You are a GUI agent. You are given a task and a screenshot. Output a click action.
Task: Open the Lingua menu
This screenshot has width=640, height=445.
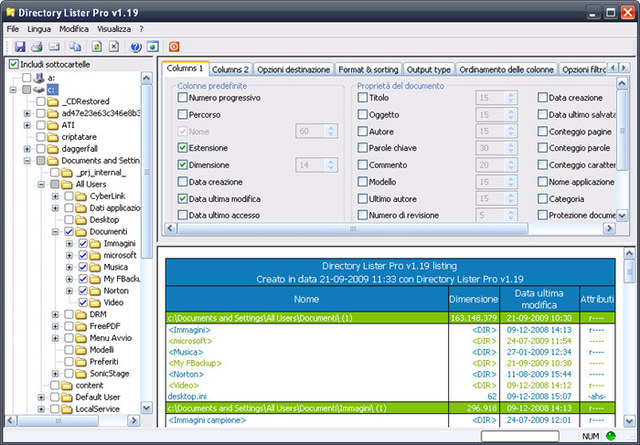pyautogui.click(x=39, y=29)
